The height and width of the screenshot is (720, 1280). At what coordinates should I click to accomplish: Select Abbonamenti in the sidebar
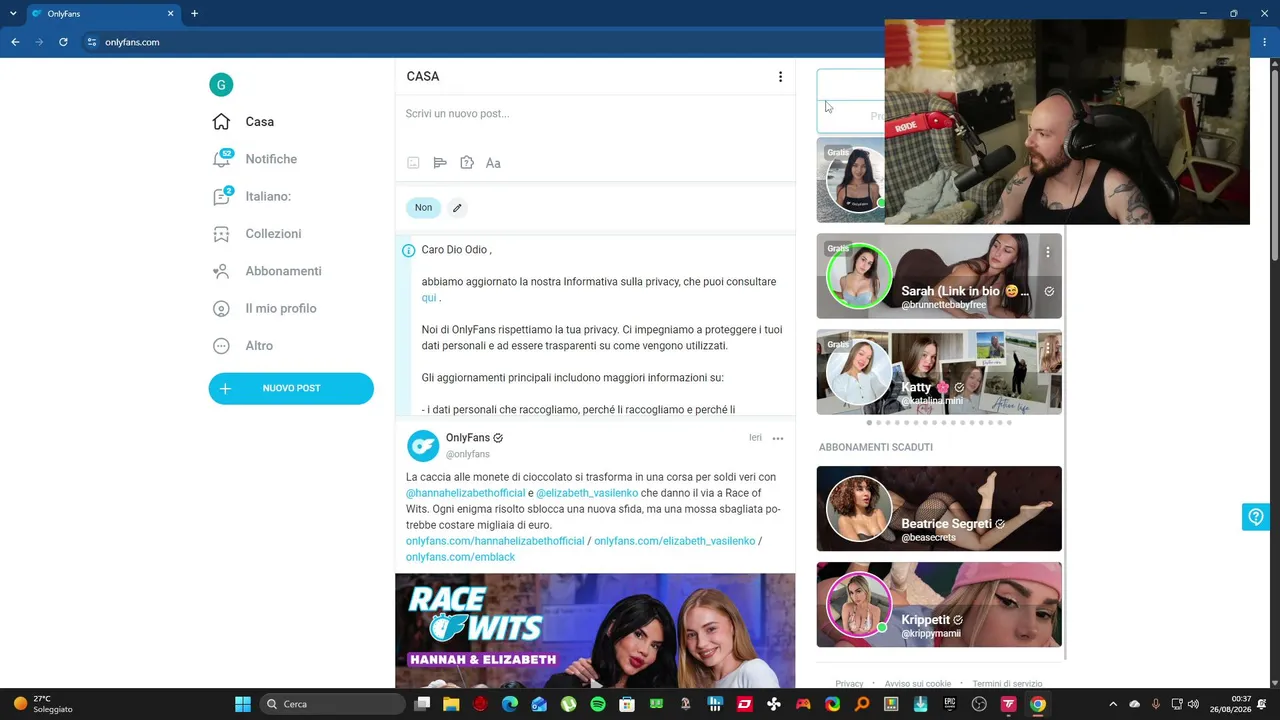(x=283, y=271)
